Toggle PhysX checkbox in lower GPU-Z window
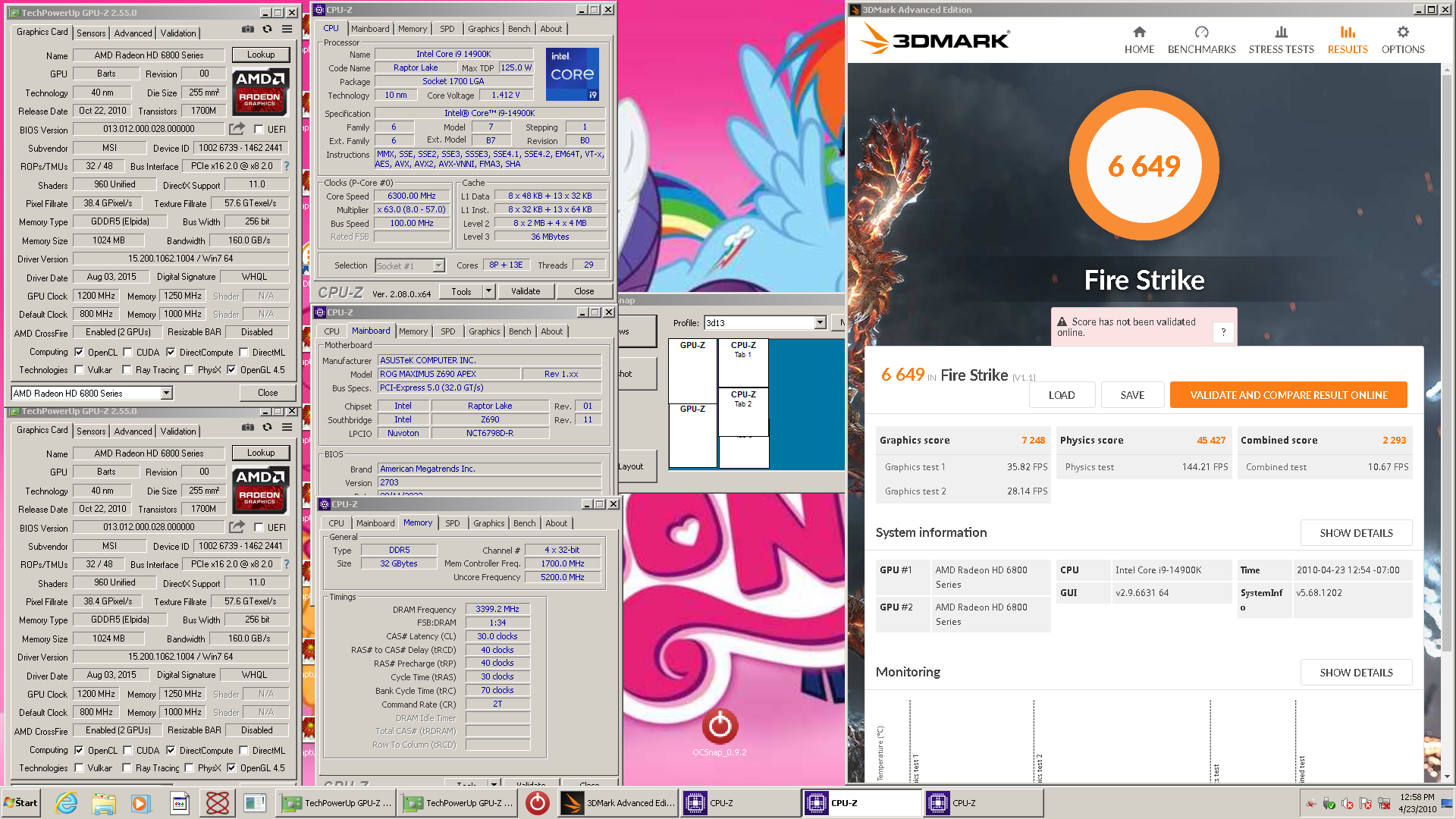 190,768
